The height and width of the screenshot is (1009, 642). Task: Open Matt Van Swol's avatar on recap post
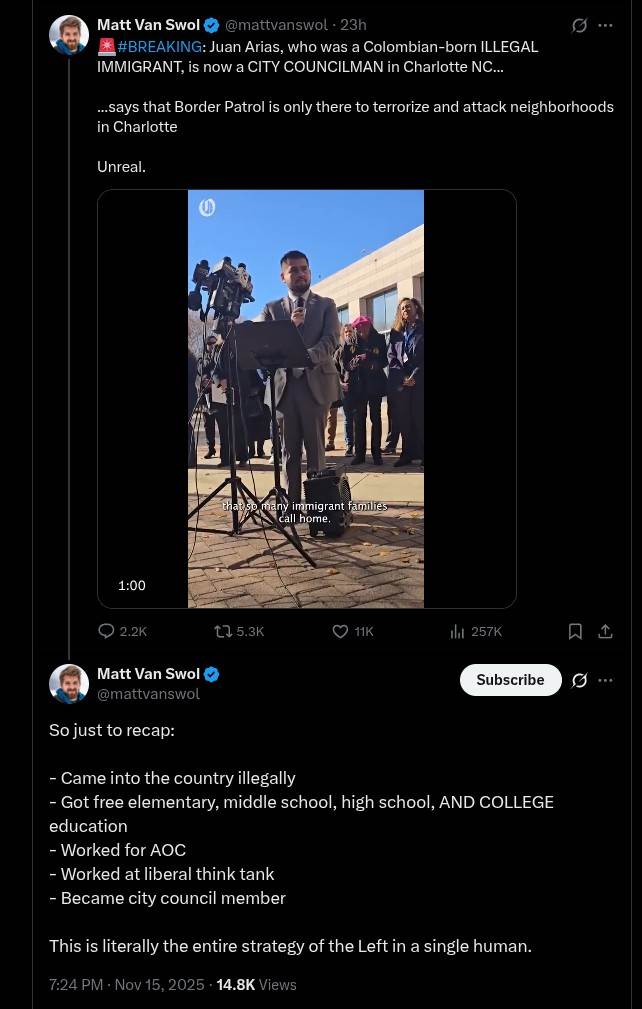(x=69, y=684)
